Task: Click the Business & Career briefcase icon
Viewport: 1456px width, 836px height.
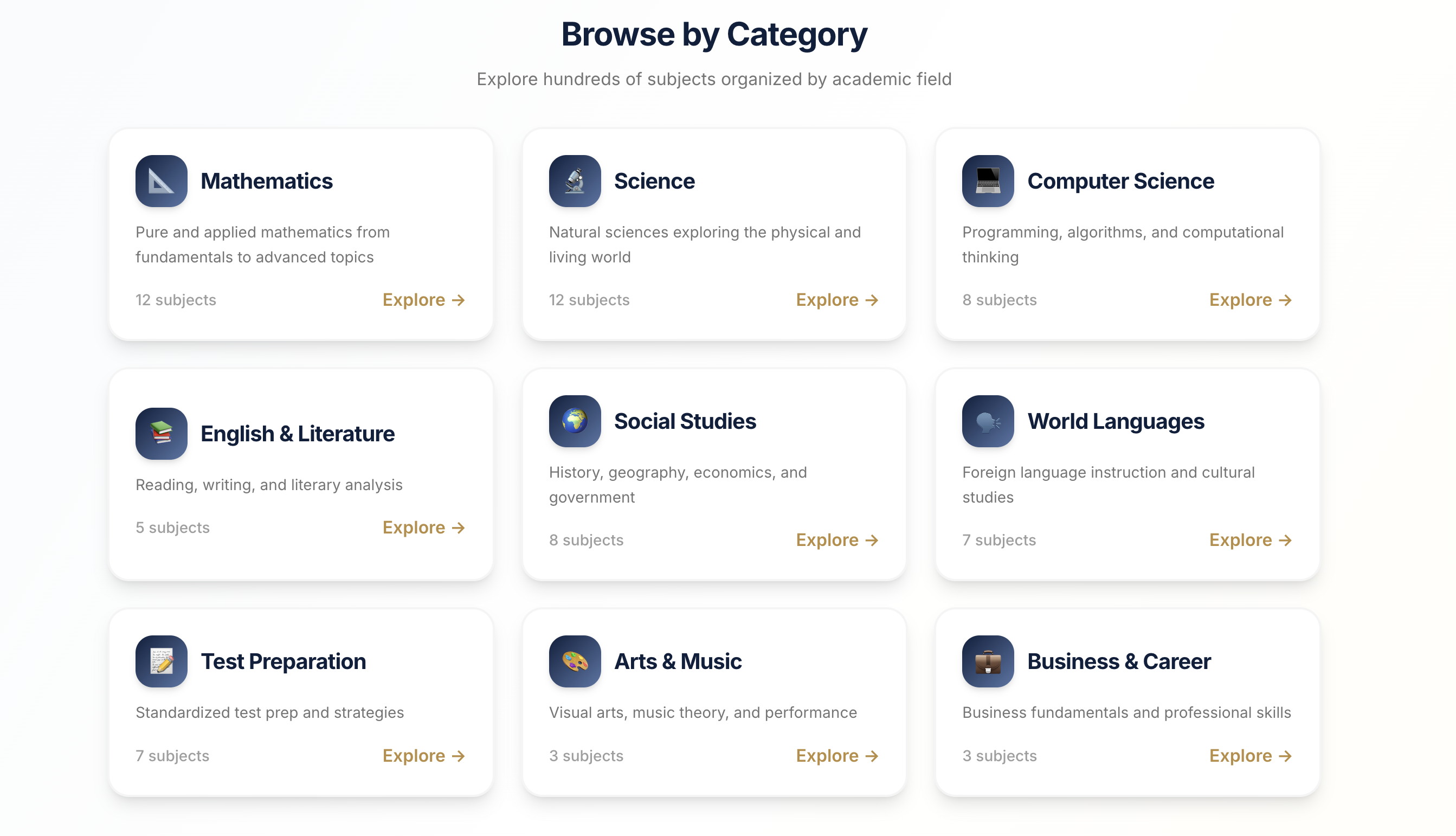Action: click(988, 661)
